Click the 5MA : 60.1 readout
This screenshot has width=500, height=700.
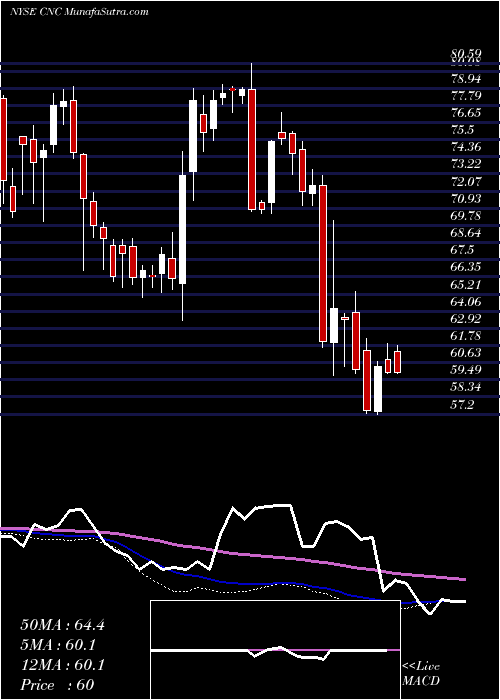click(58, 645)
